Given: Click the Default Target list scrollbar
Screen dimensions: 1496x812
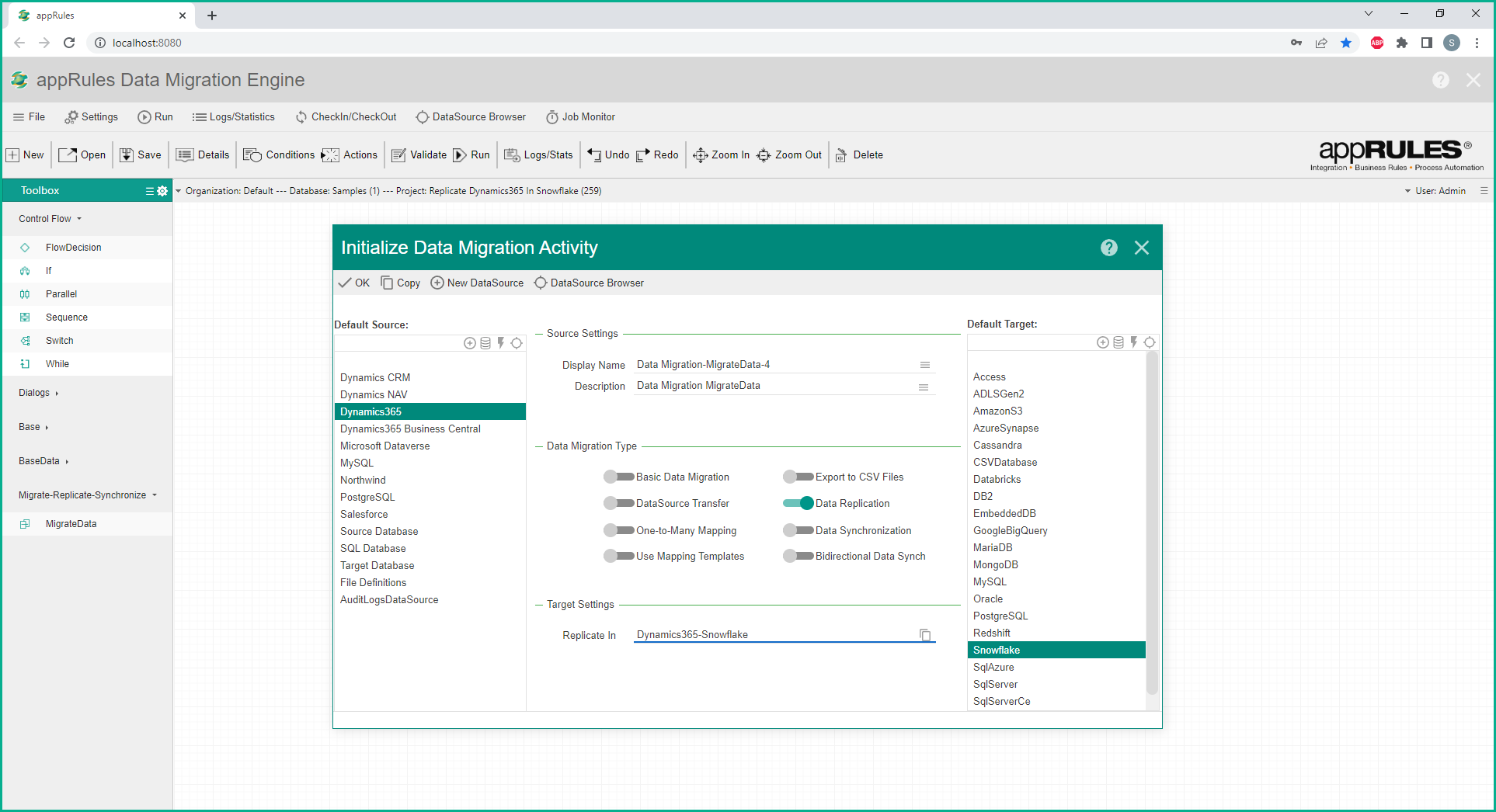Looking at the screenshot, I should coord(1152,523).
